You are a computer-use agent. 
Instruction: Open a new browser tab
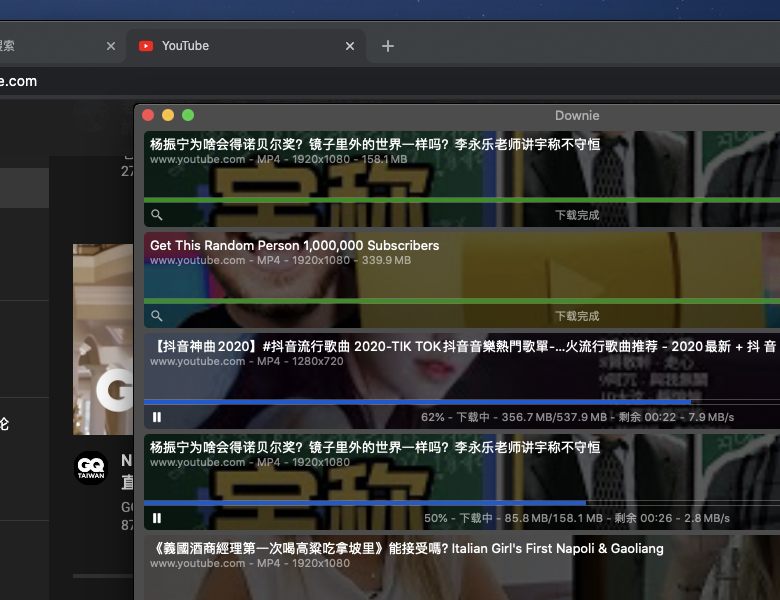click(388, 46)
